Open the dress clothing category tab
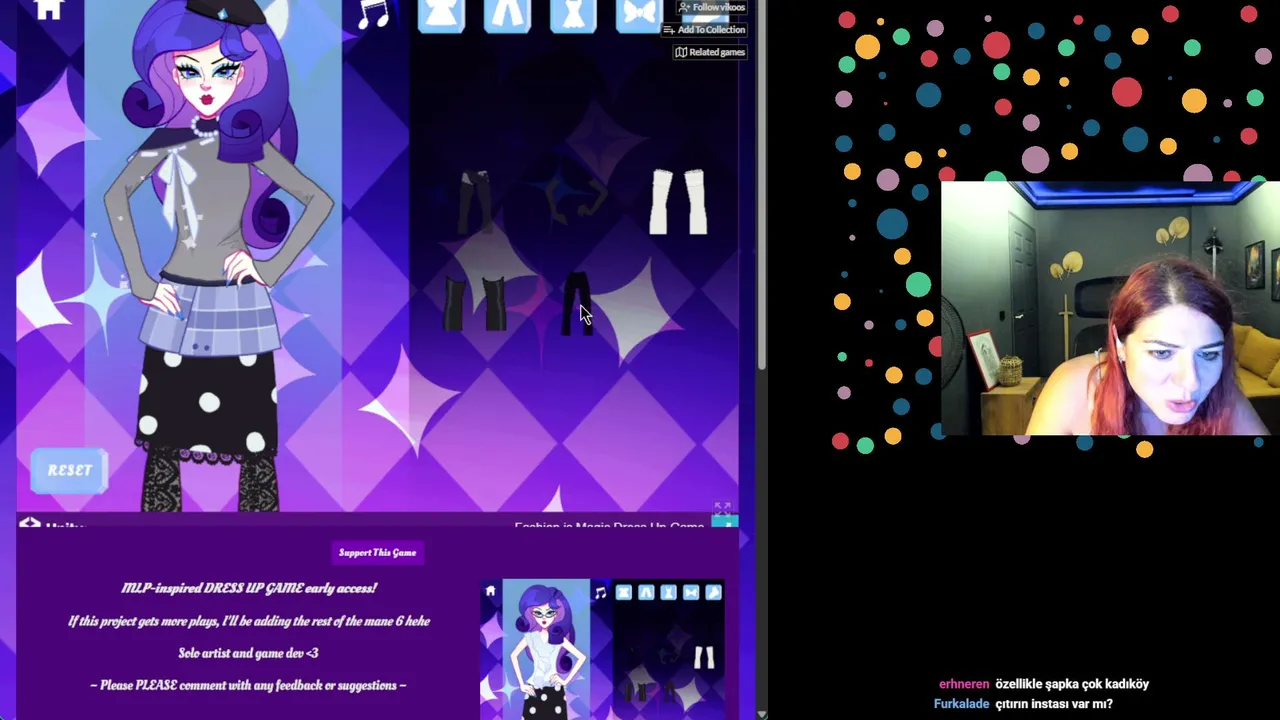1280x720 pixels. tap(573, 15)
